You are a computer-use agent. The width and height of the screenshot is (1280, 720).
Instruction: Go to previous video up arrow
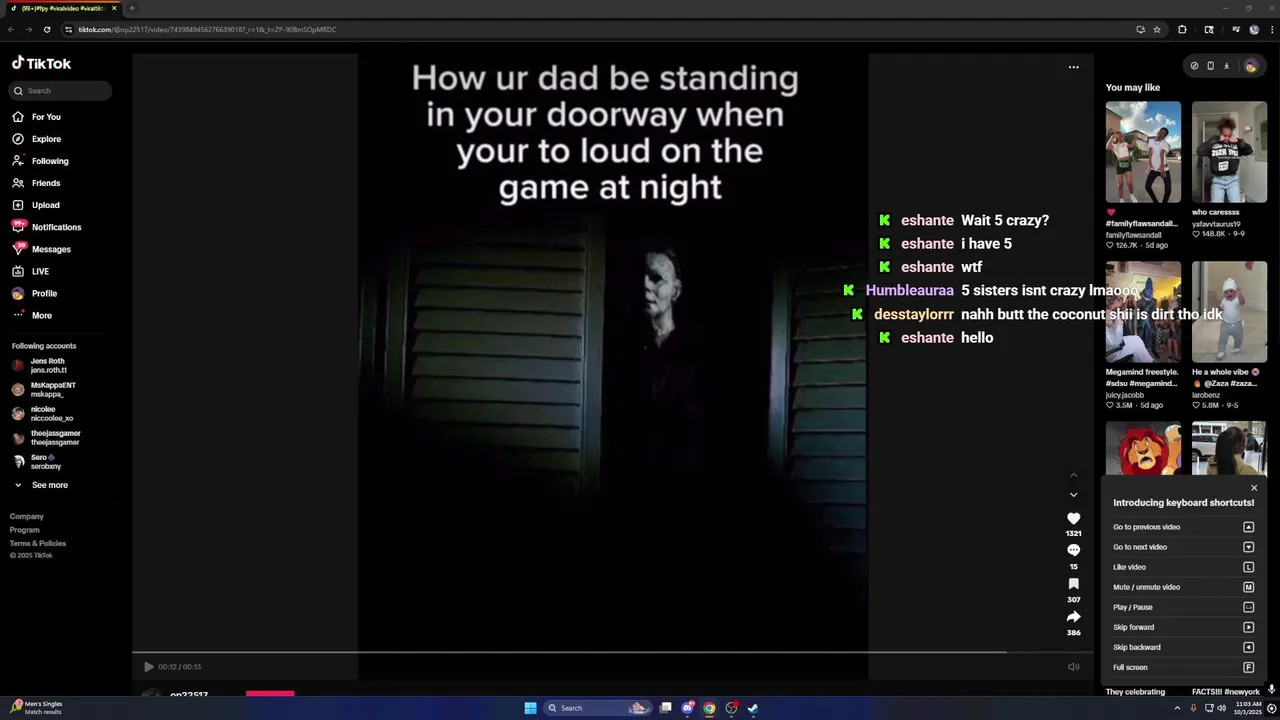point(1074,475)
